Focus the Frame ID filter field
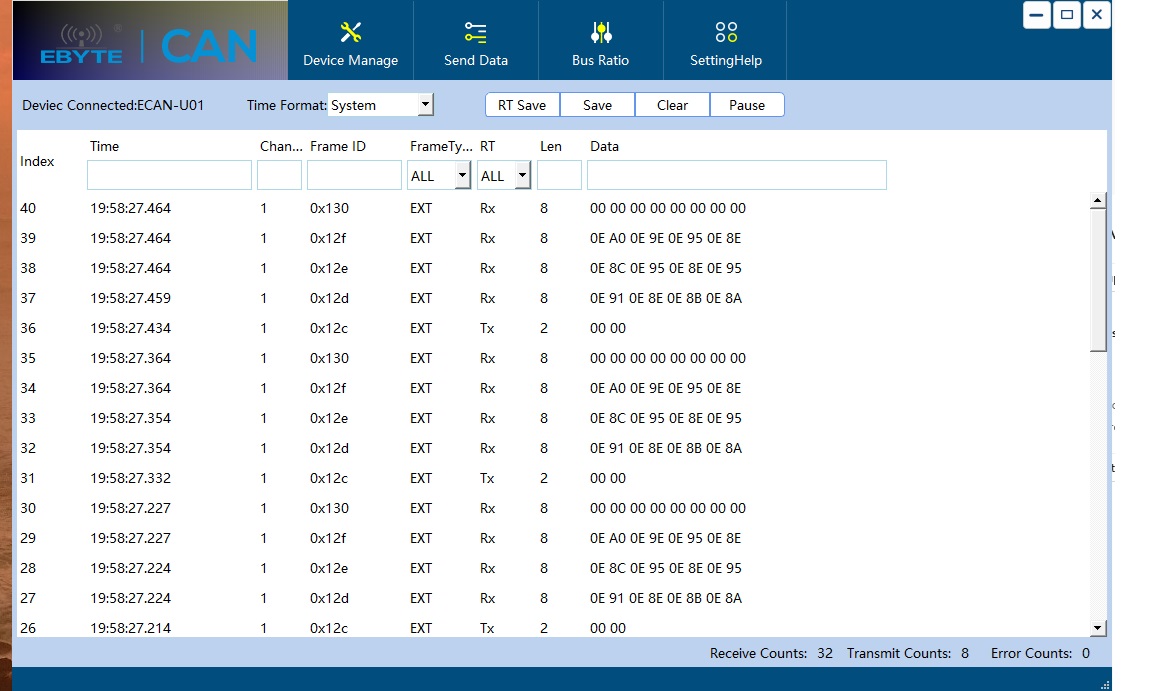Image resolution: width=1152 pixels, height=691 pixels. [x=354, y=176]
